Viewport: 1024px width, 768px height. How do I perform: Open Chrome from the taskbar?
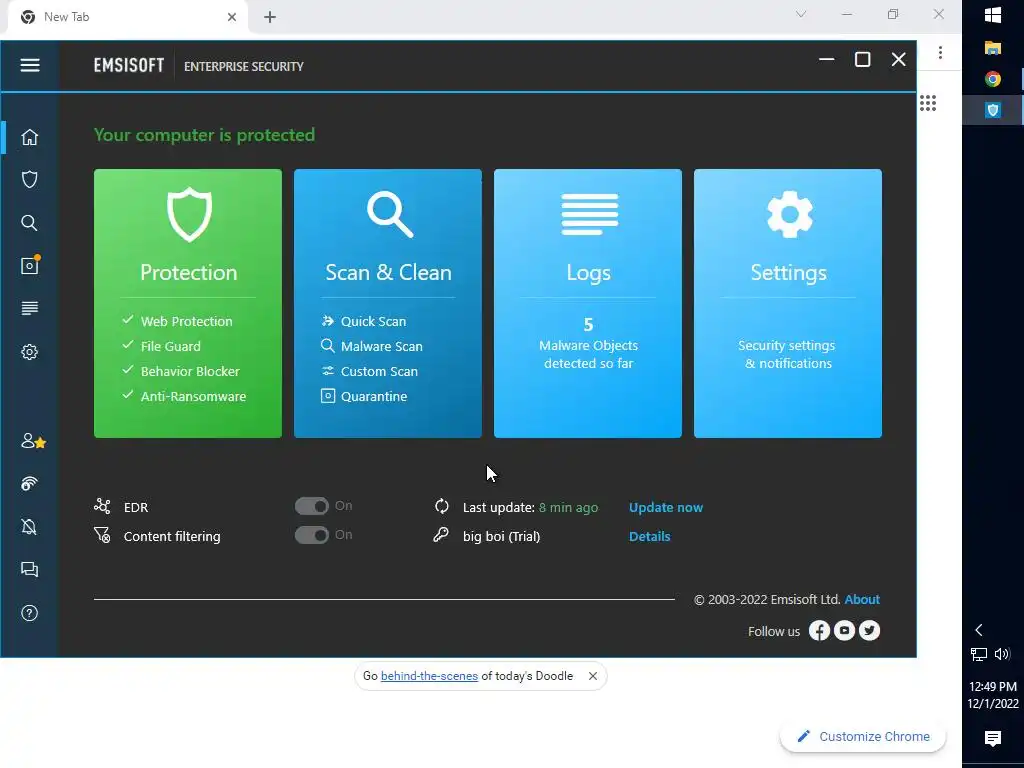(x=993, y=79)
